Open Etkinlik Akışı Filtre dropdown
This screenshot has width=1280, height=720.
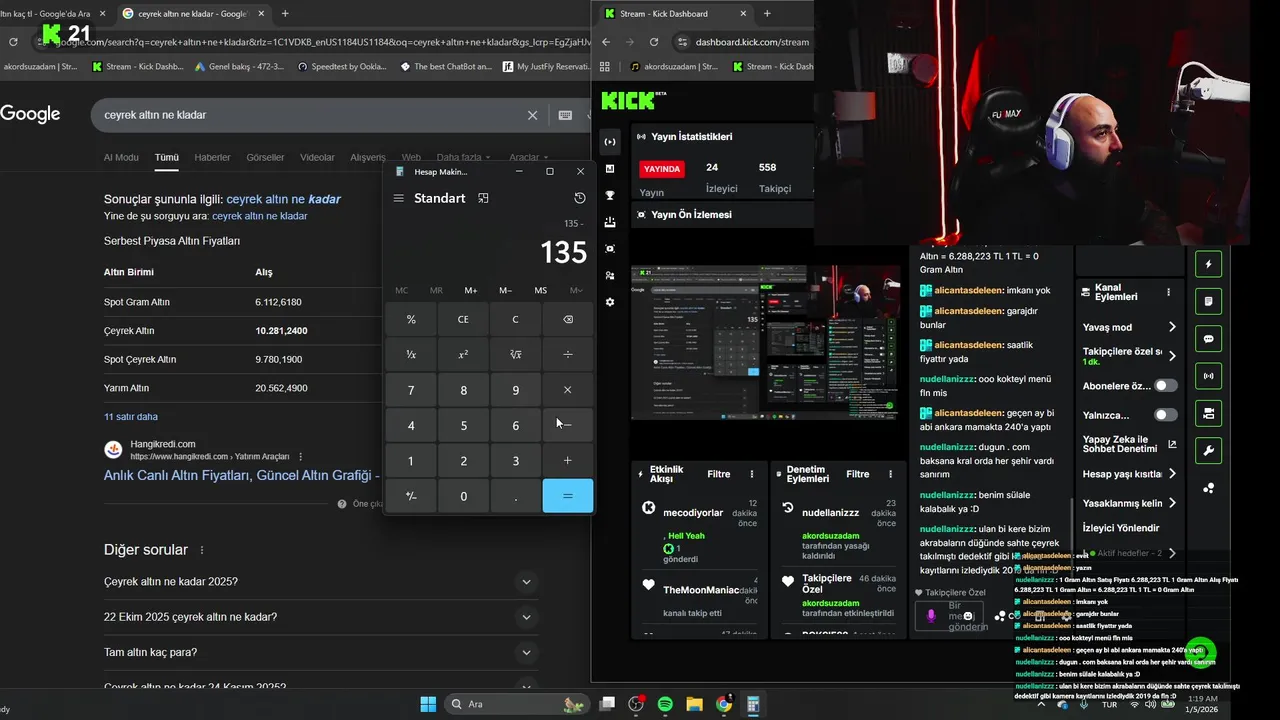[x=719, y=474]
